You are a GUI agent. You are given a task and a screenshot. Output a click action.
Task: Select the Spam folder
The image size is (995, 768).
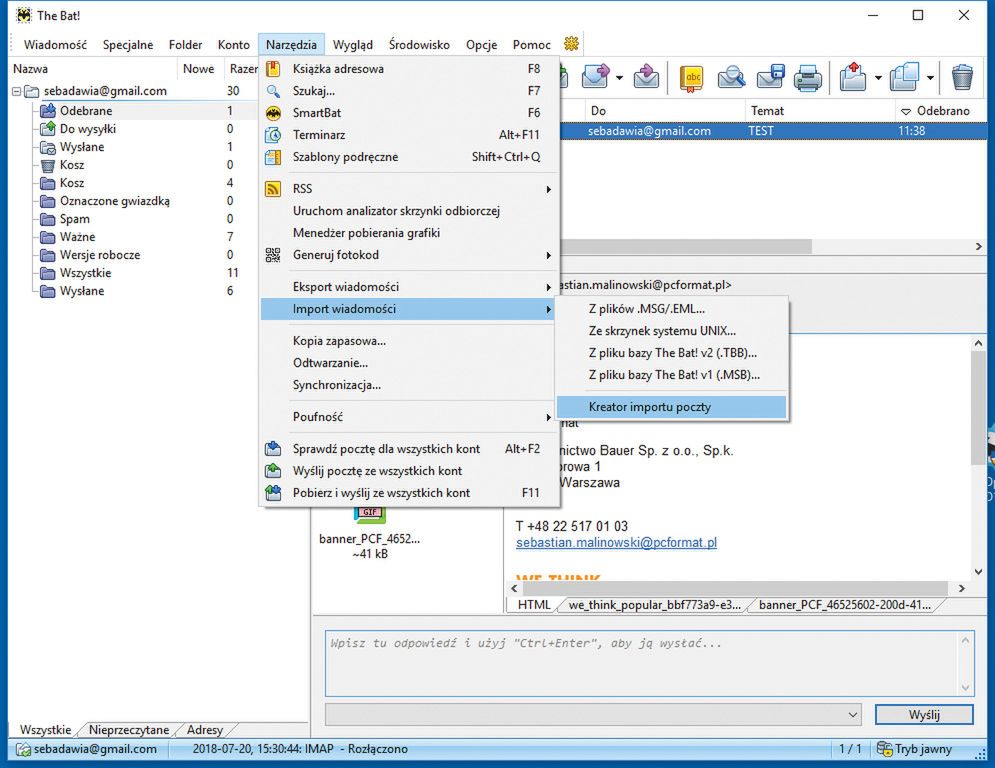click(74, 219)
